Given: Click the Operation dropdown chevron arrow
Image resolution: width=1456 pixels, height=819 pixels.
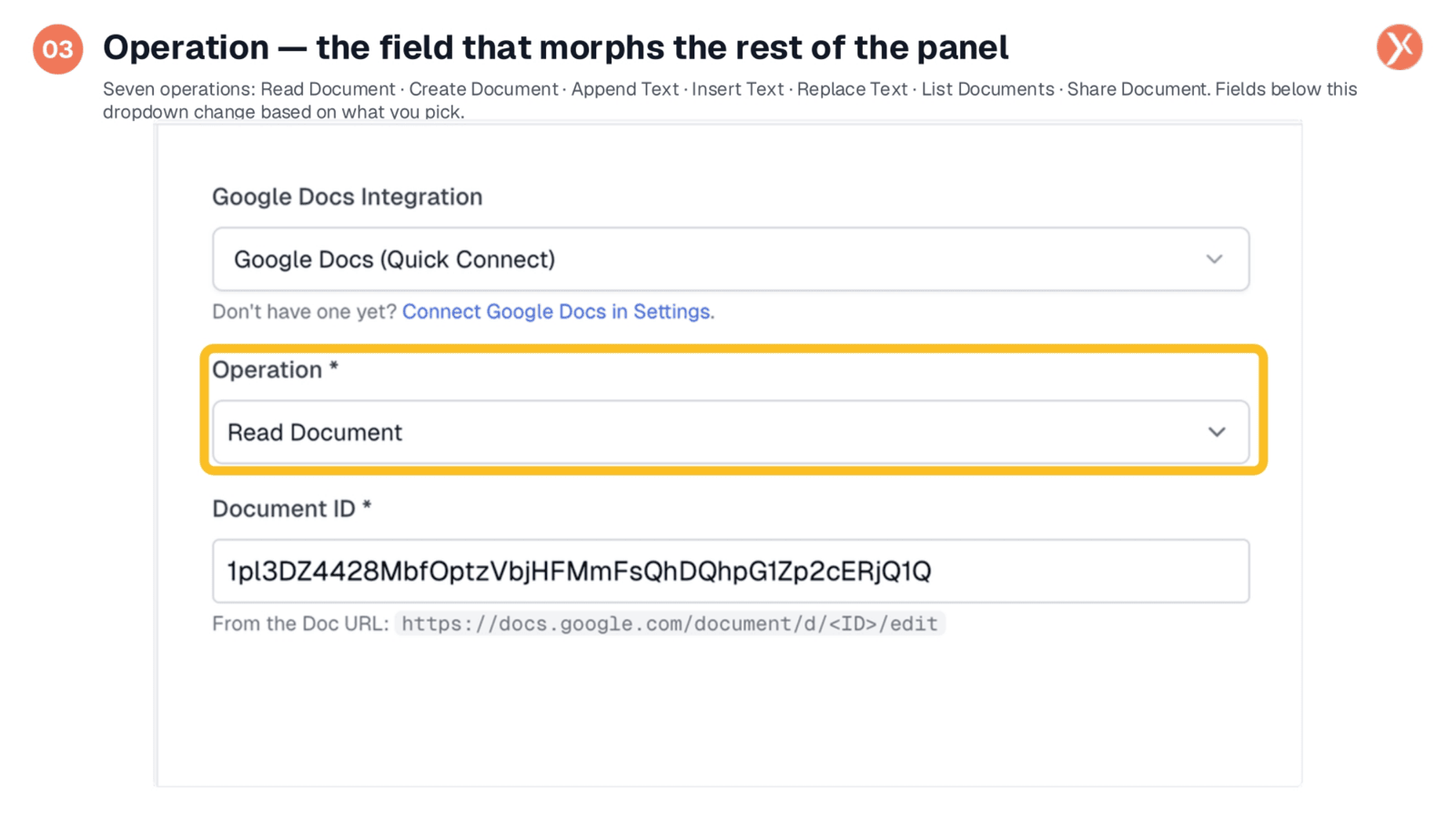Looking at the screenshot, I should [1217, 432].
